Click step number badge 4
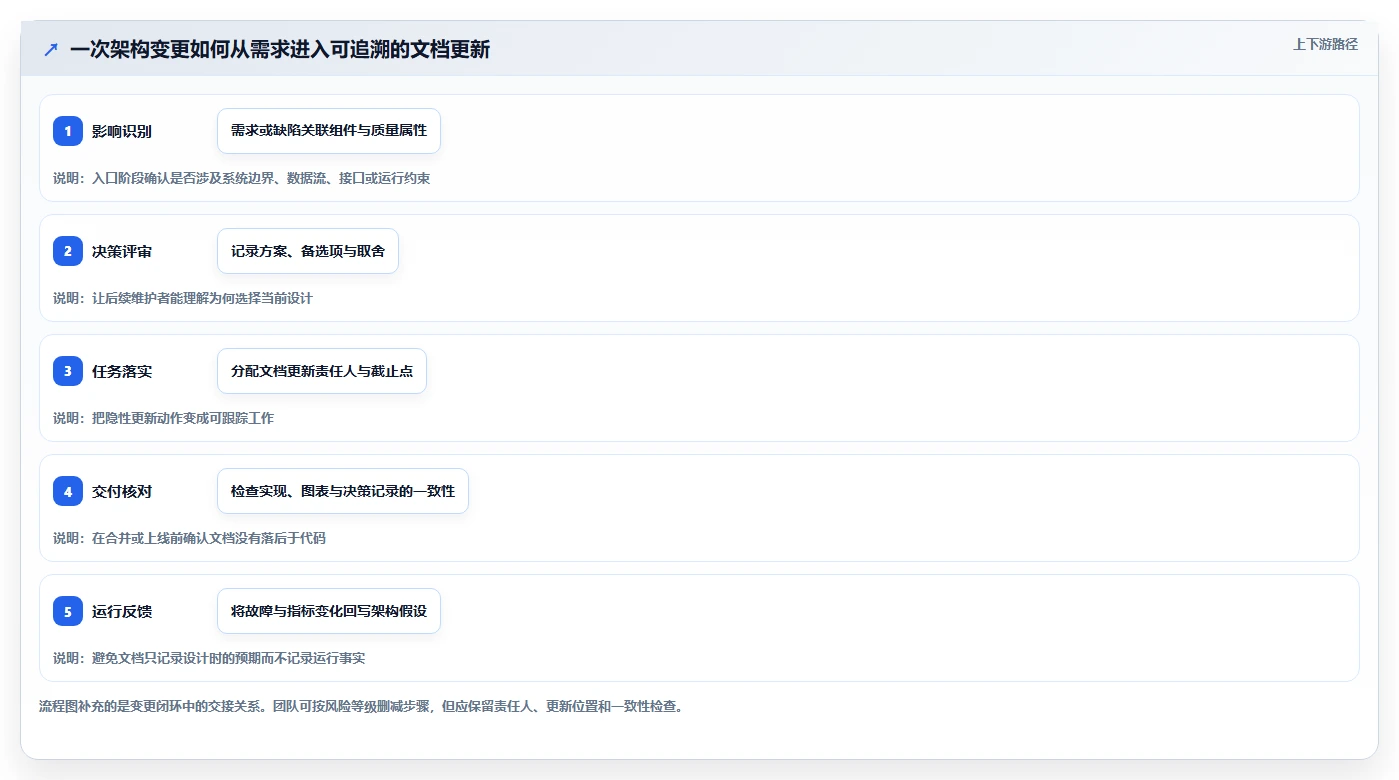This screenshot has height=780, width=1399. click(68, 491)
